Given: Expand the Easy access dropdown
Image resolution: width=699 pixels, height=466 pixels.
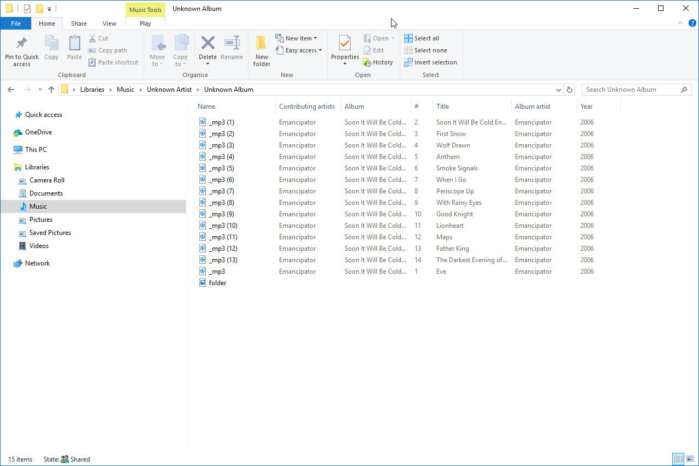Looking at the screenshot, I should tap(302, 50).
